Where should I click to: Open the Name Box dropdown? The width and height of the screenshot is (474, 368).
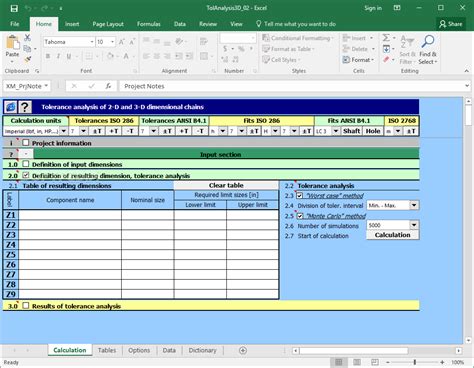coord(46,86)
